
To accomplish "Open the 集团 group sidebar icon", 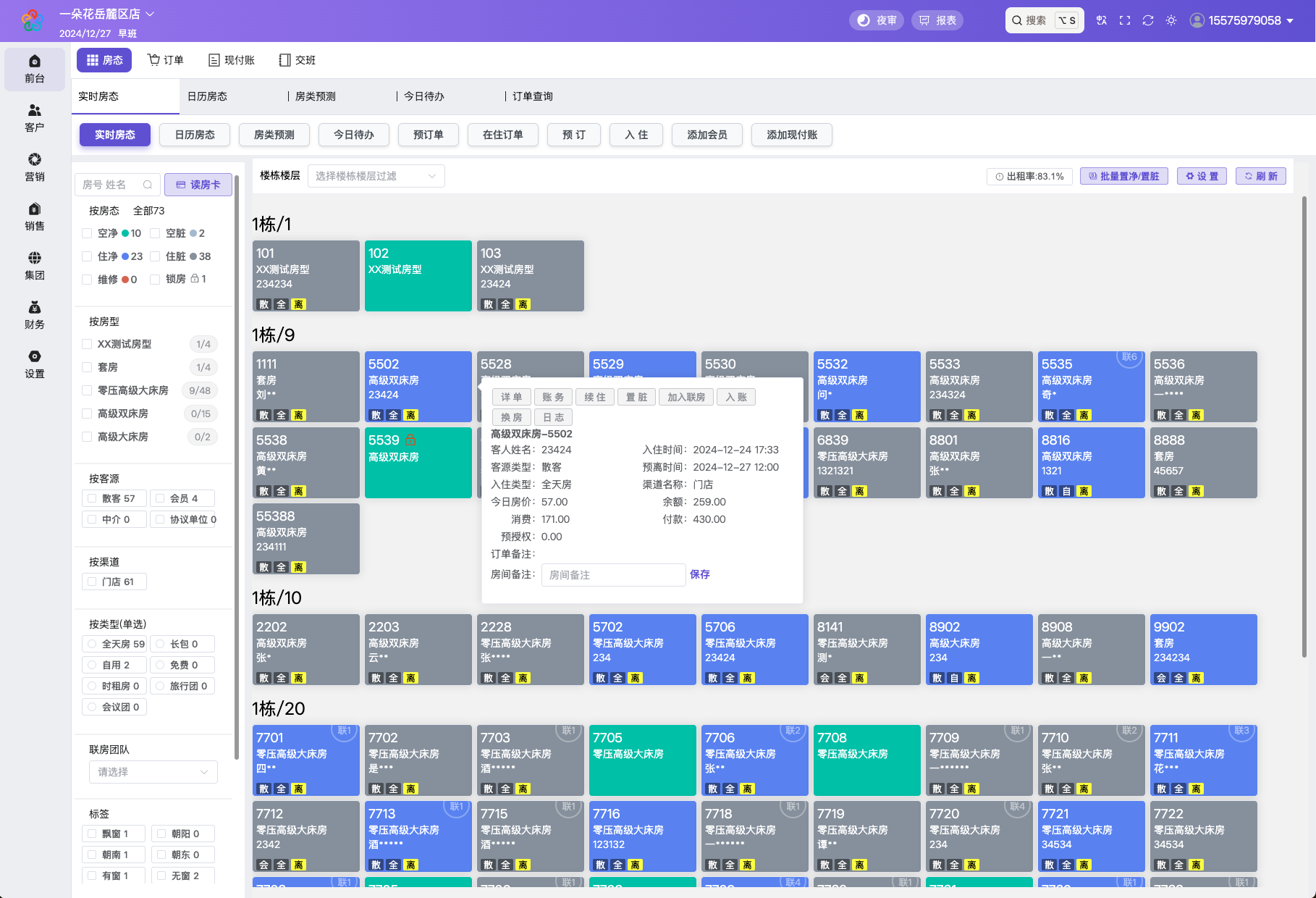I will click(x=34, y=266).
